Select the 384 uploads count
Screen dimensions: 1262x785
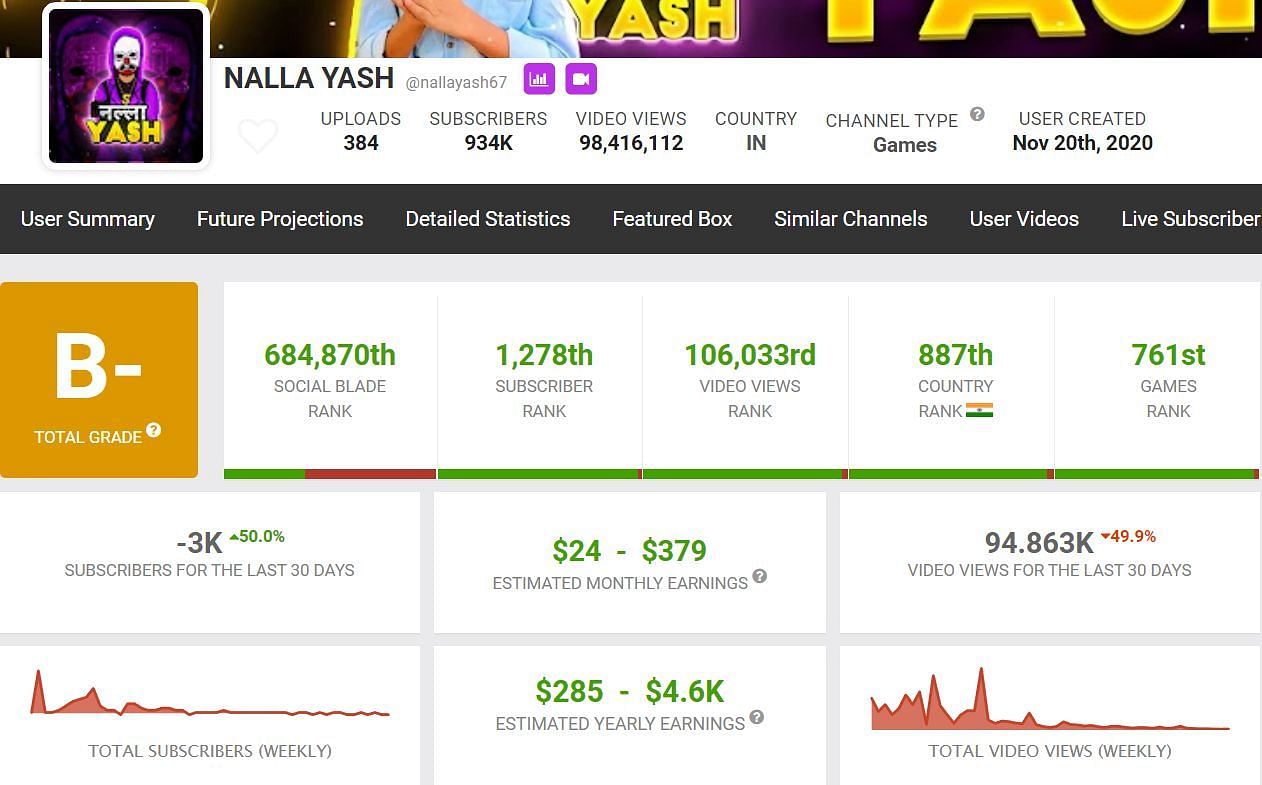(361, 143)
